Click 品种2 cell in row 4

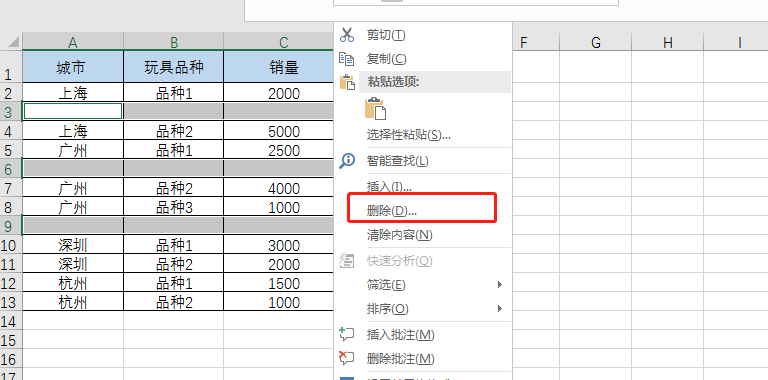click(174, 131)
